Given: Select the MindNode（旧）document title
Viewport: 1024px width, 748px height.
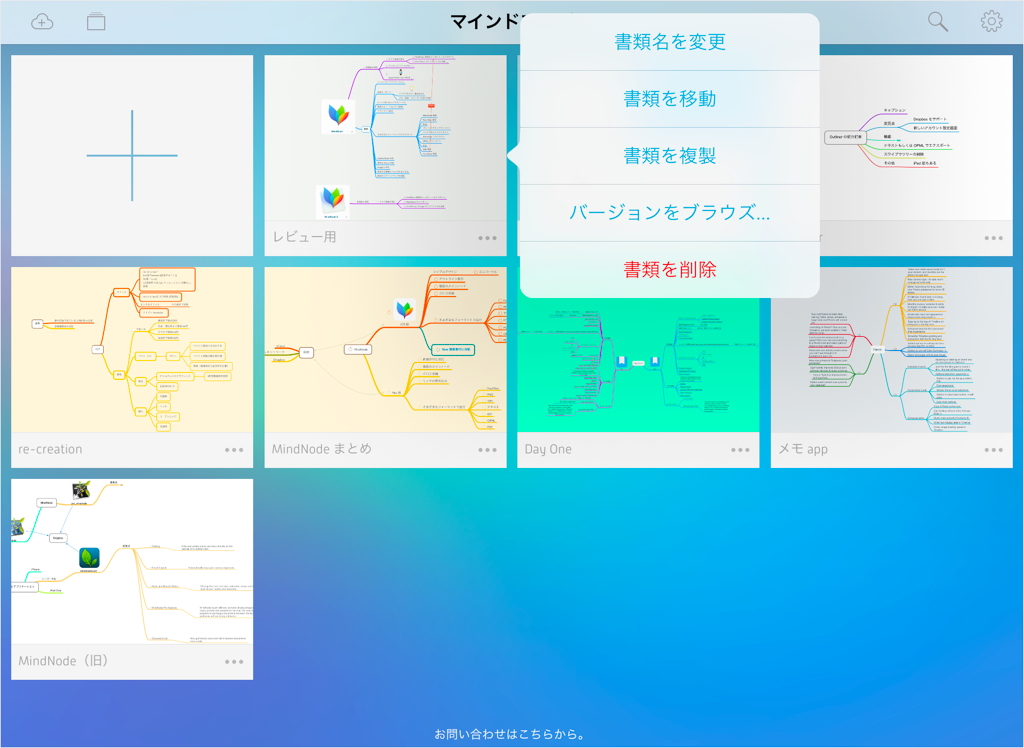Looking at the screenshot, I should (x=63, y=661).
